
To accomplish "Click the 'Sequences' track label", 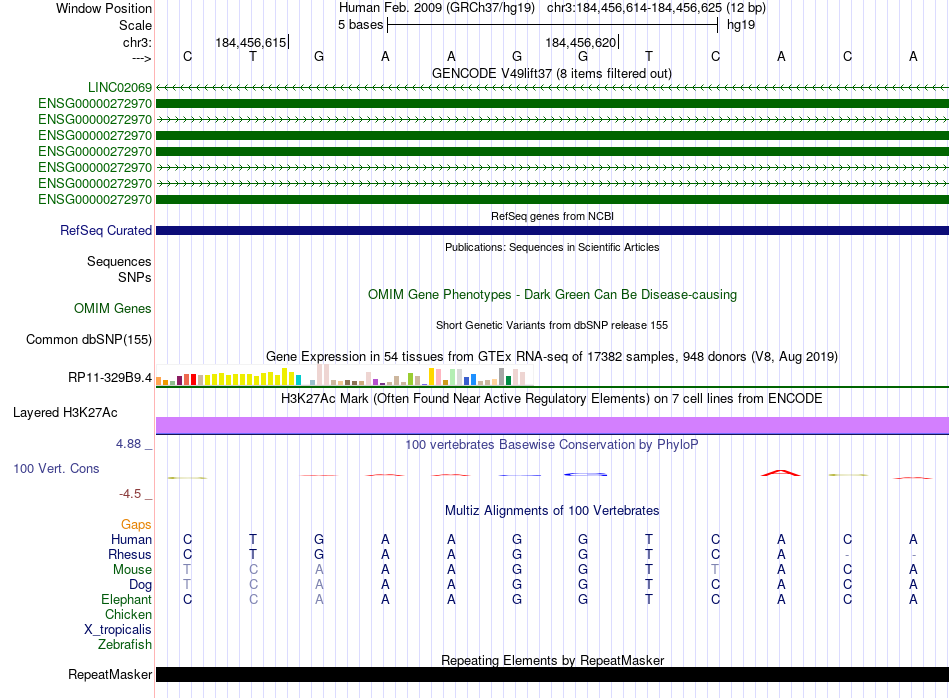I will [x=119, y=261].
